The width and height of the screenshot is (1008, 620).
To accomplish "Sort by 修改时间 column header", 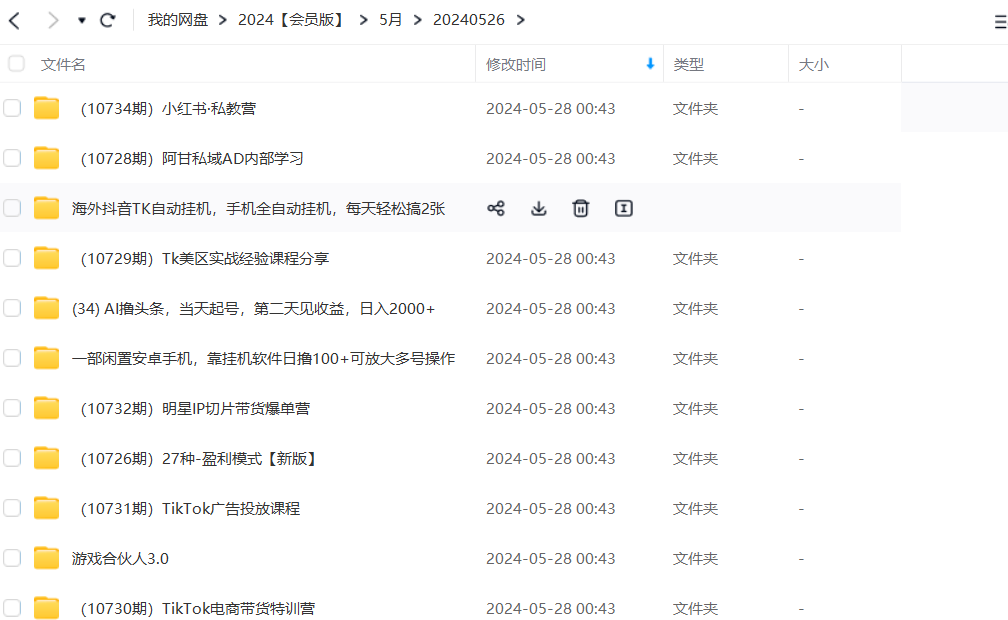I will [x=516, y=64].
